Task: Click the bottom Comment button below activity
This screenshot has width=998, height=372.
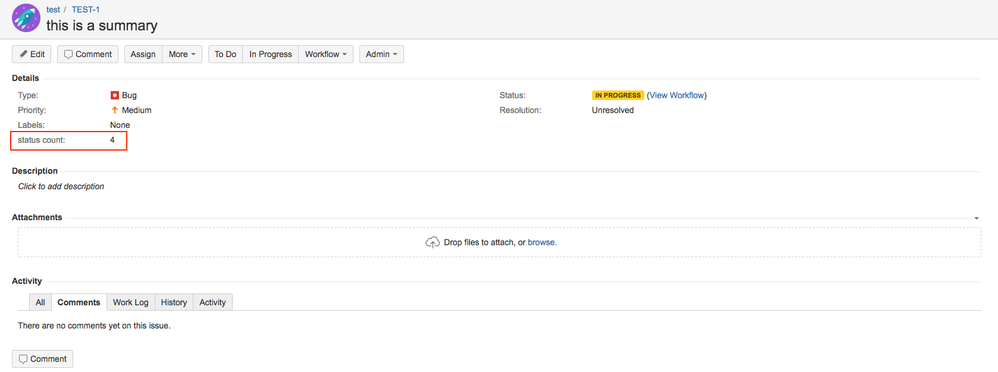Action: 43,359
